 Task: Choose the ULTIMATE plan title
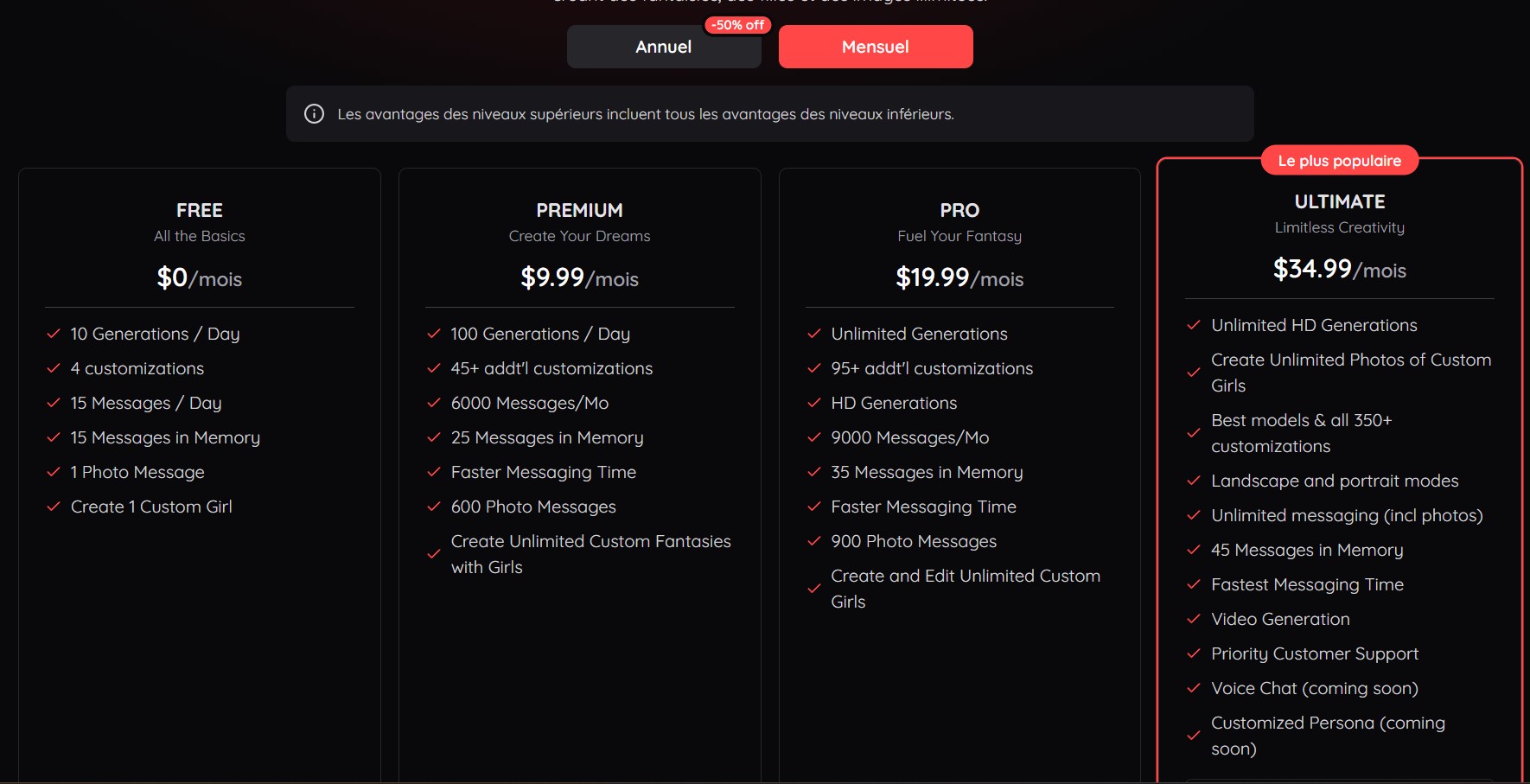pyautogui.click(x=1339, y=201)
